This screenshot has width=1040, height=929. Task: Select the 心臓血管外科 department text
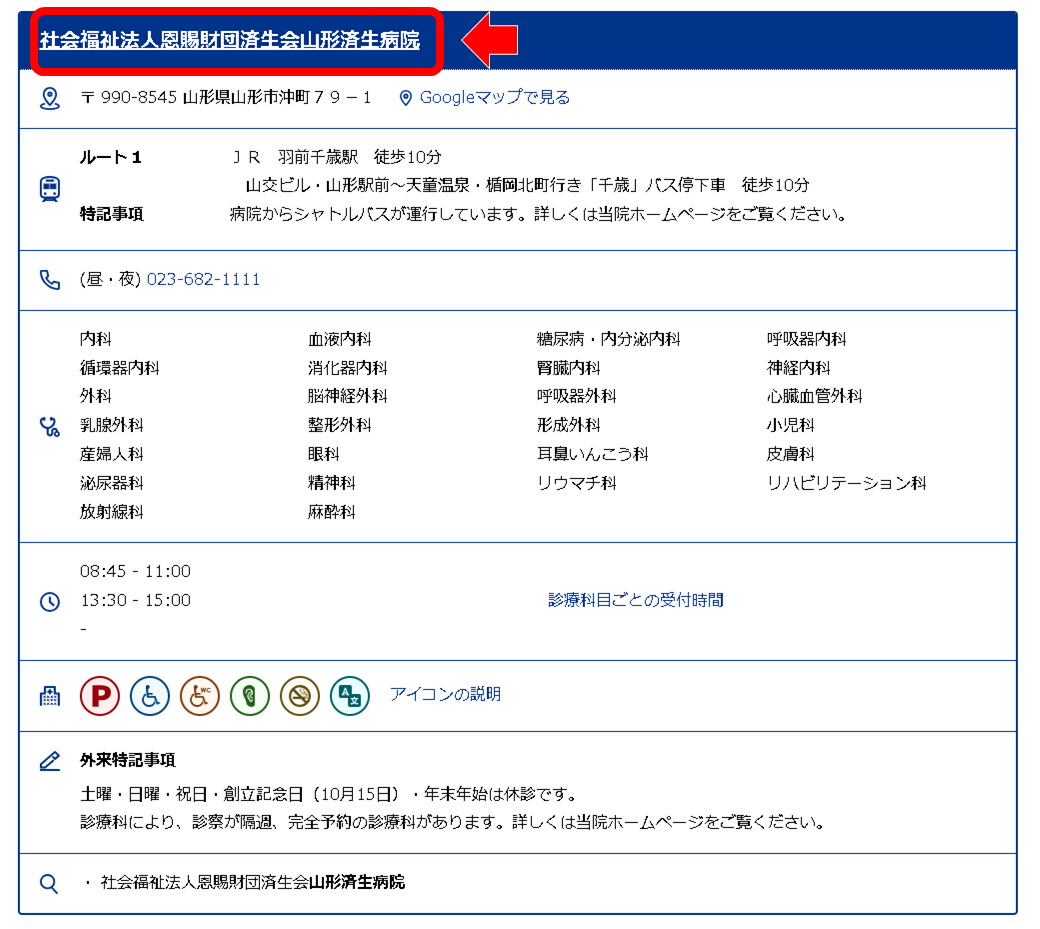[814, 397]
